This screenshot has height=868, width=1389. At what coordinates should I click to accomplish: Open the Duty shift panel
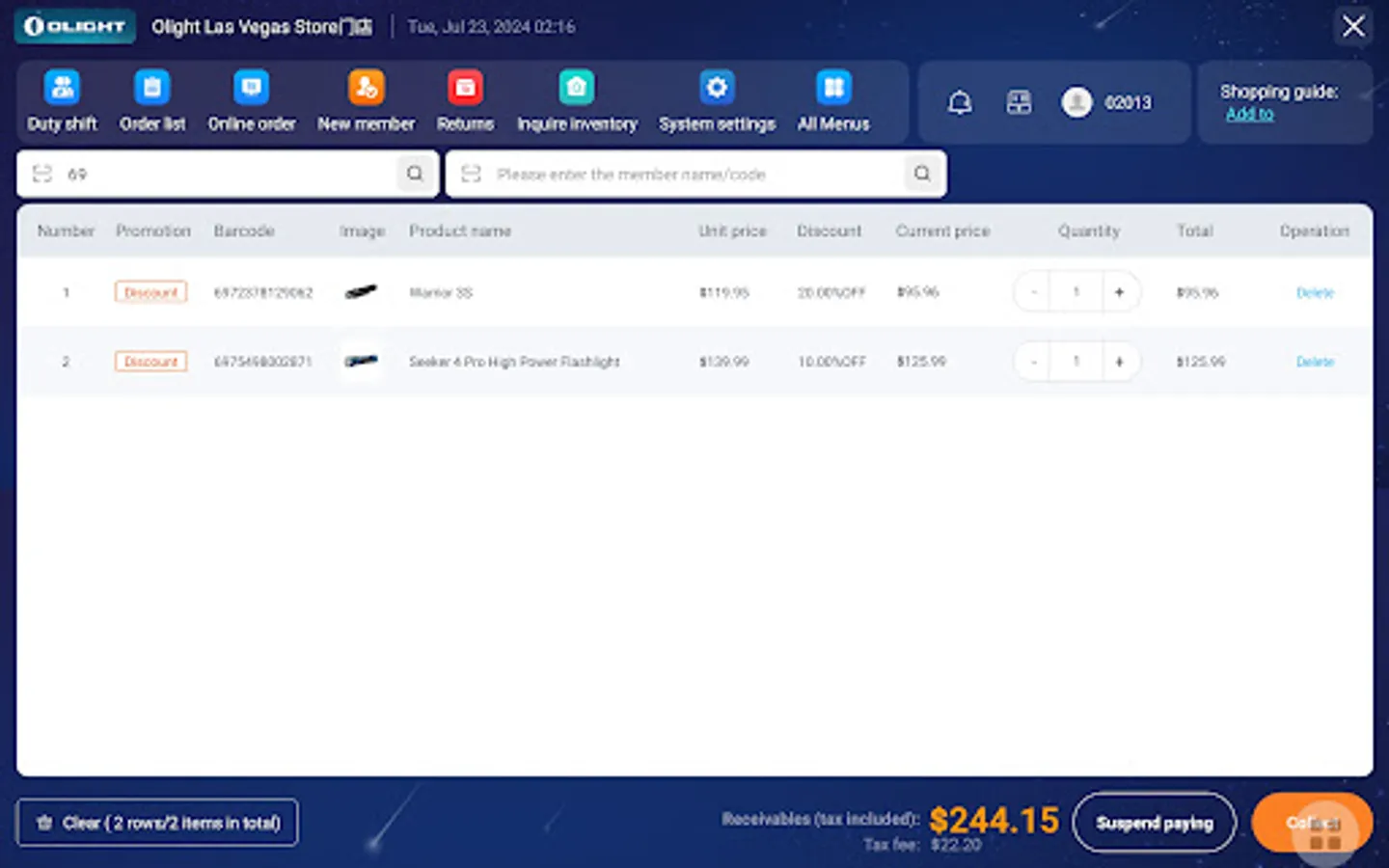click(62, 100)
